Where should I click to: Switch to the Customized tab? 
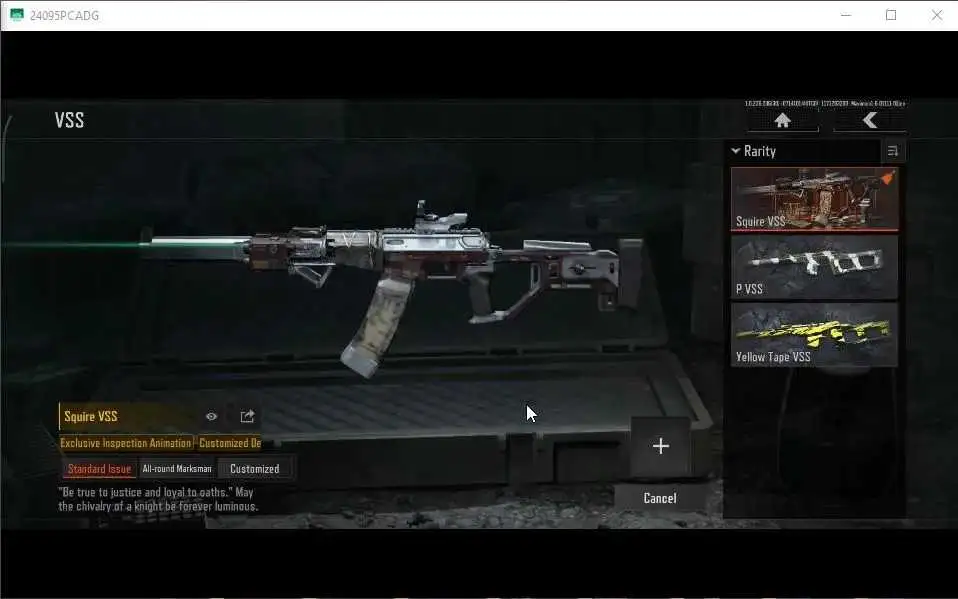click(255, 469)
